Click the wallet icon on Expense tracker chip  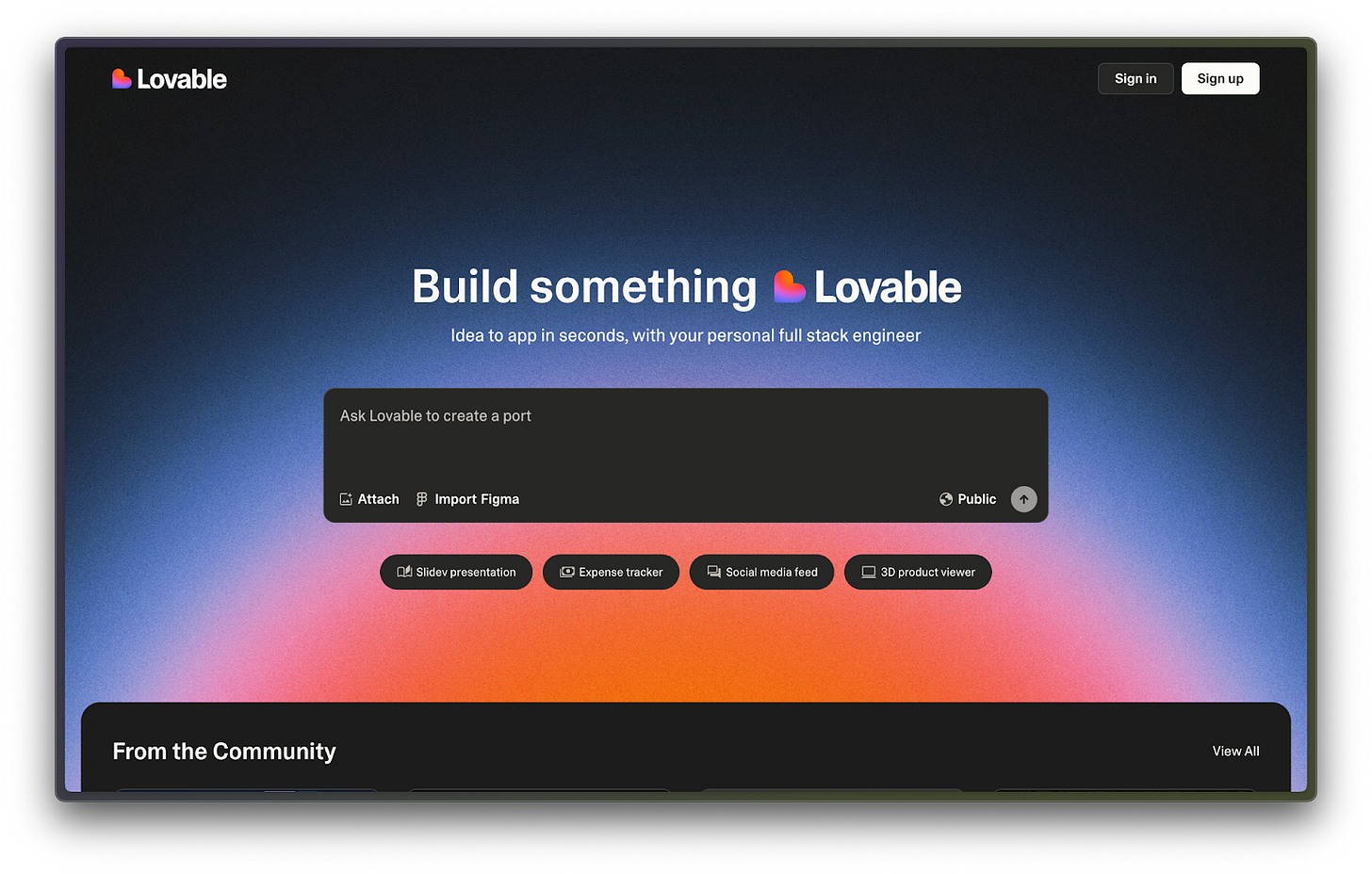(566, 572)
